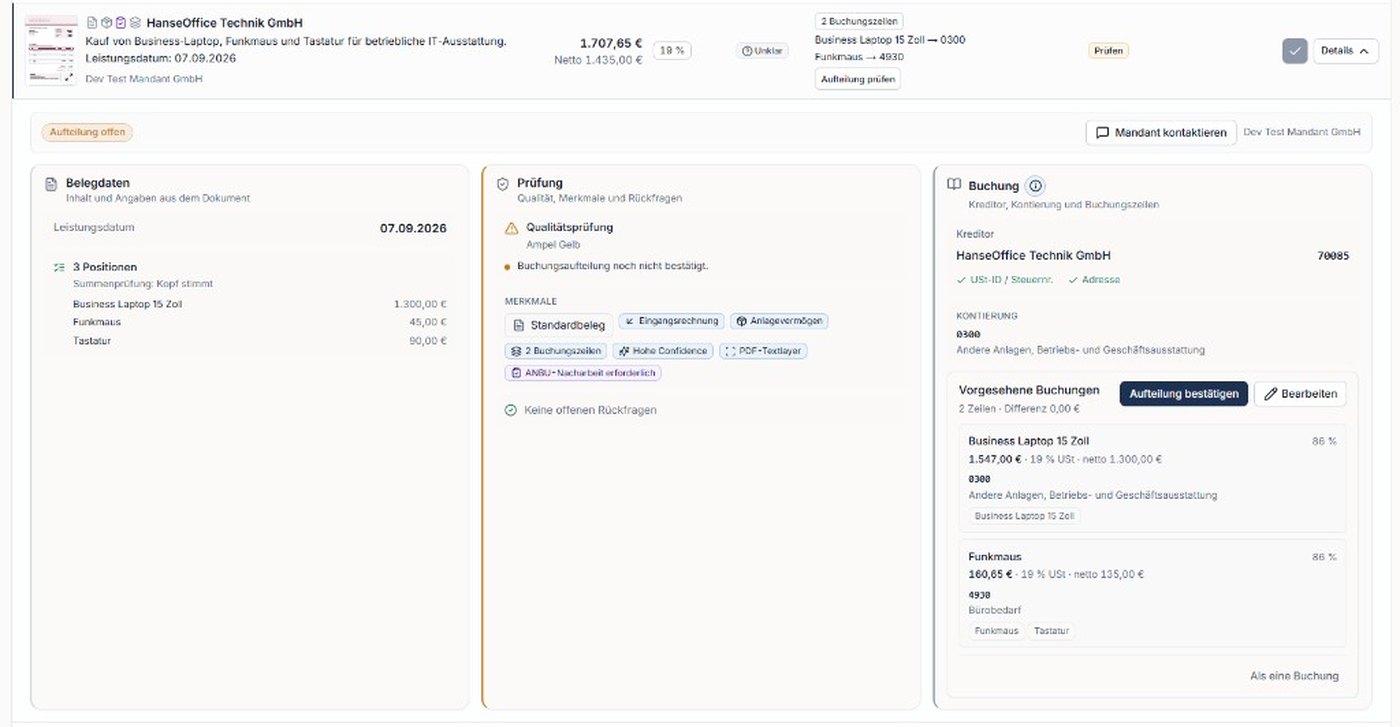Click the Eingangsrechnung feature tag
1400x727 pixels.
click(x=671, y=321)
